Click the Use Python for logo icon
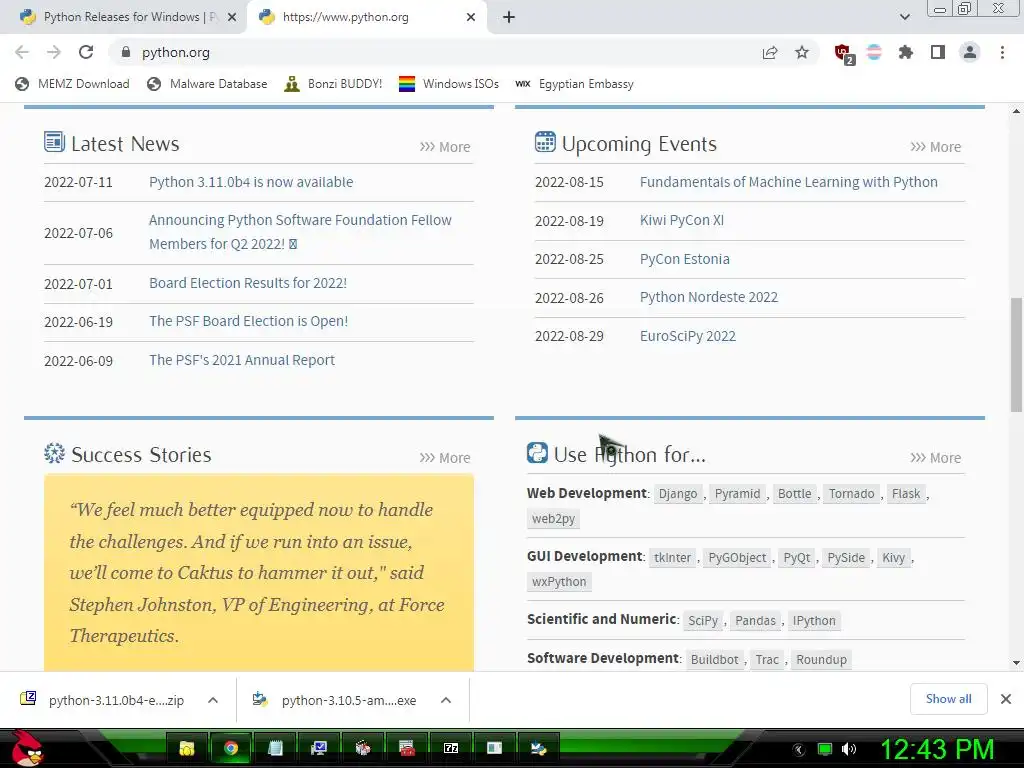The image size is (1024, 768). (x=537, y=453)
